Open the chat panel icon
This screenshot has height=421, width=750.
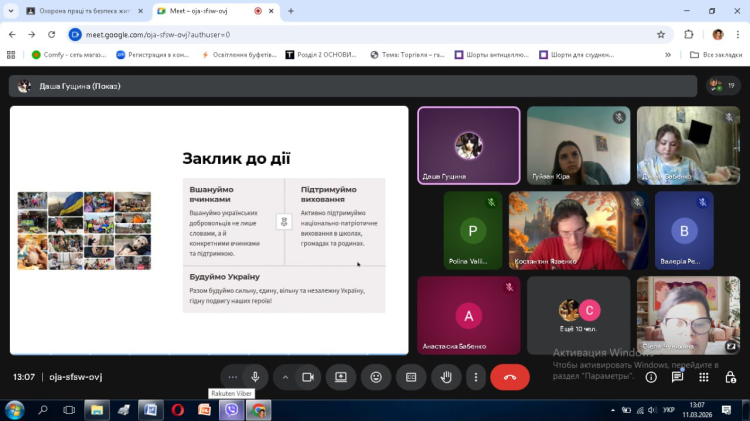[677, 377]
